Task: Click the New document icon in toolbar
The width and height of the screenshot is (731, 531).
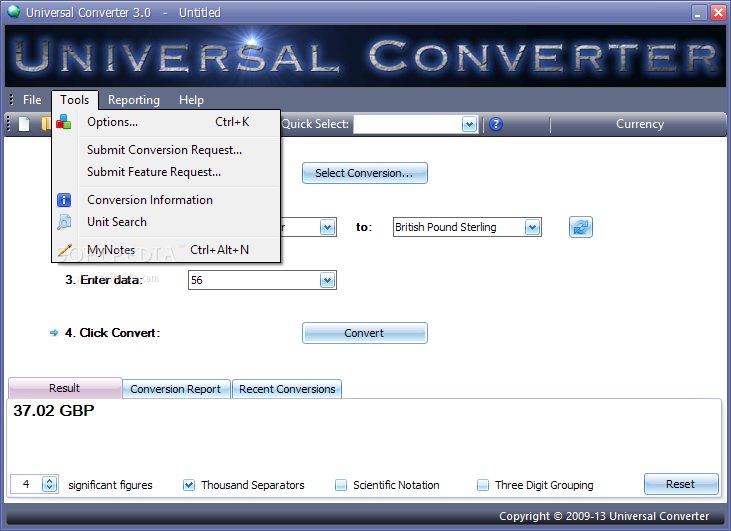Action: click(x=24, y=124)
